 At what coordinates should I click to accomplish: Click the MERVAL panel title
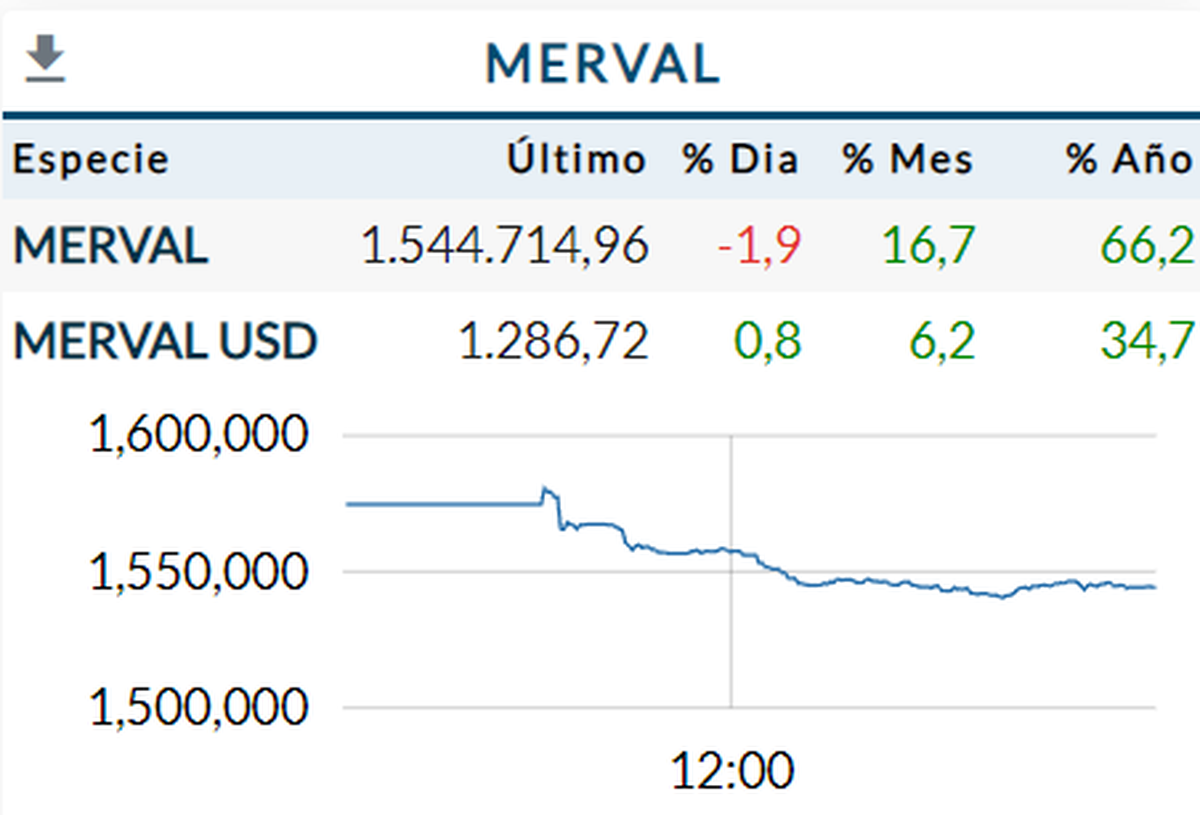coord(603,64)
